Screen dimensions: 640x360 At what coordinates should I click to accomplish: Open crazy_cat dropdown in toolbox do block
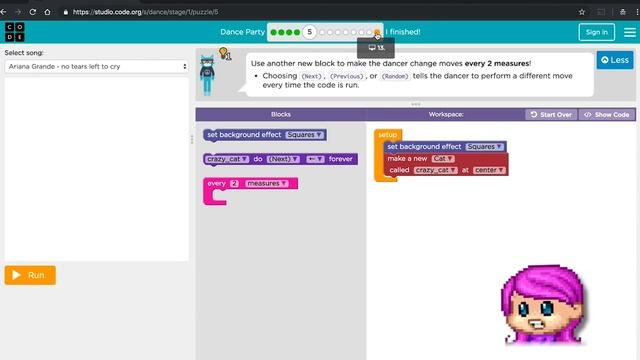coord(227,159)
